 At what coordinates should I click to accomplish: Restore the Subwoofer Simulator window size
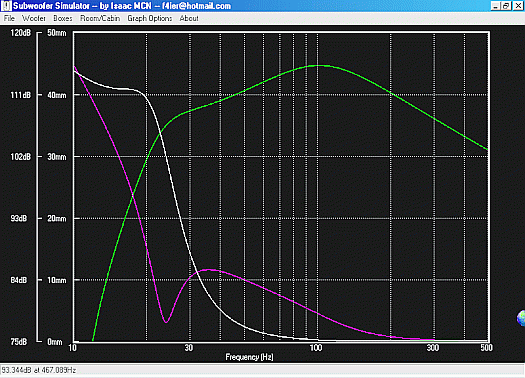click(x=506, y=6)
